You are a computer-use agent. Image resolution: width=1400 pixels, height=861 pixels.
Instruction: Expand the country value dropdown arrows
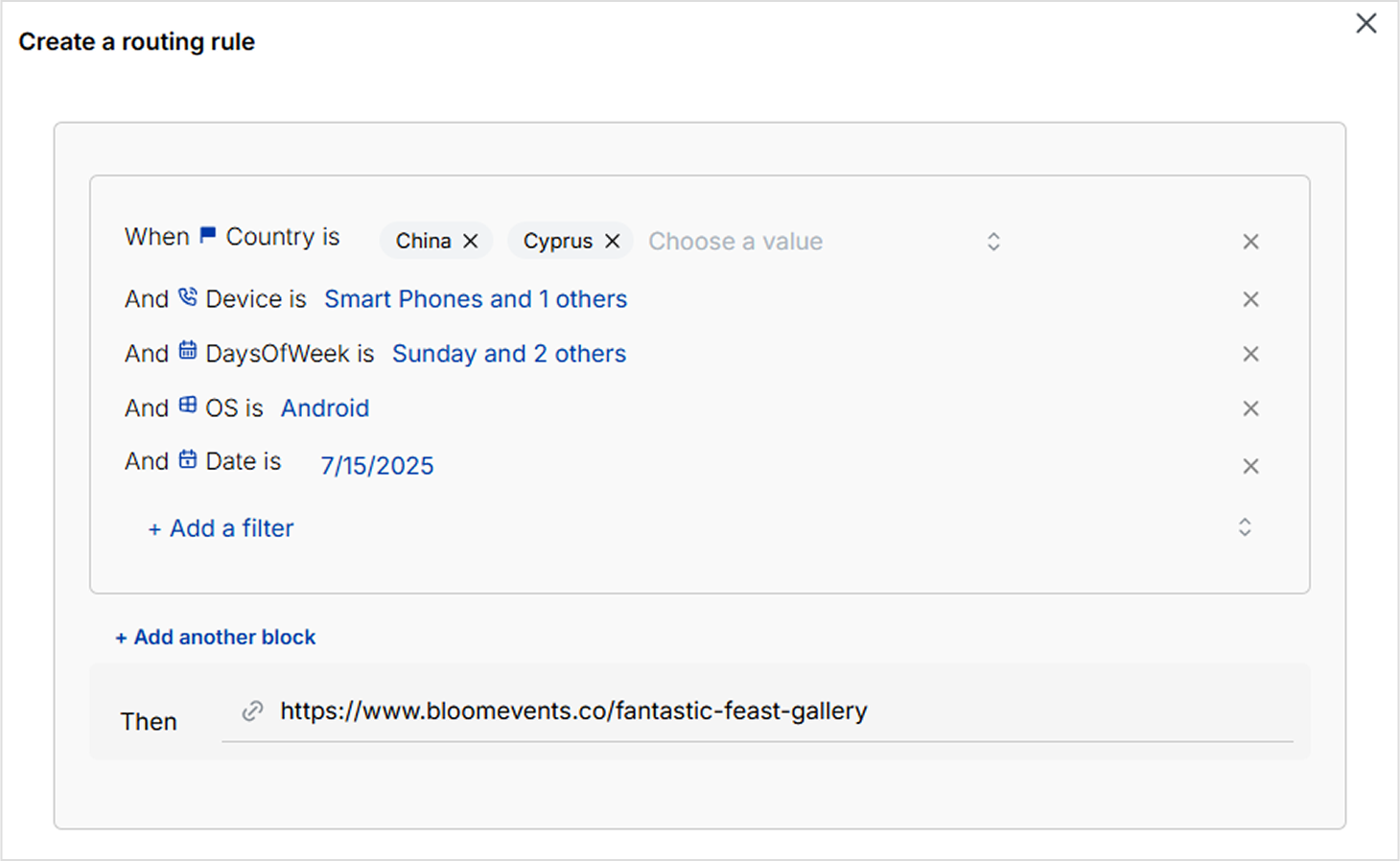pos(993,242)
